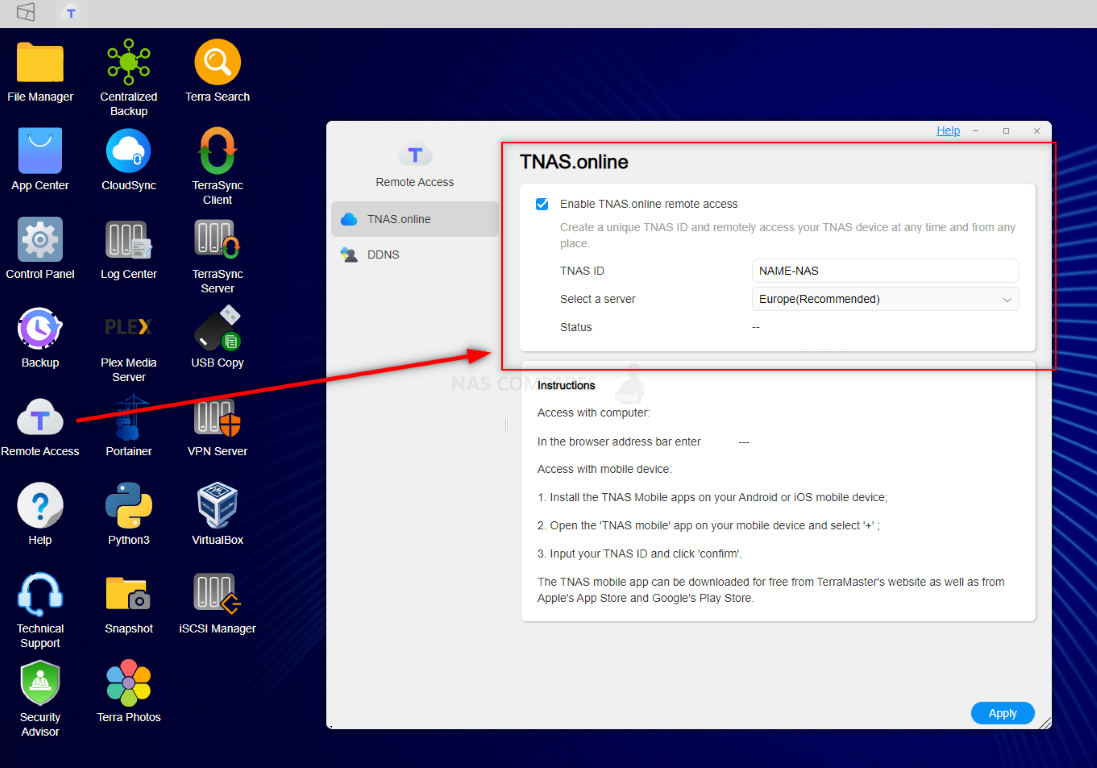Close the Remote Access window
The image size is (1097, 768).
(x=1037, y=131)
